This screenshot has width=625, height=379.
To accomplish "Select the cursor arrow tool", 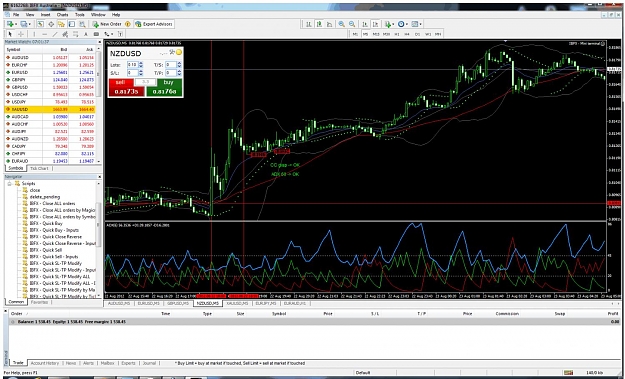I will point(10,34).
